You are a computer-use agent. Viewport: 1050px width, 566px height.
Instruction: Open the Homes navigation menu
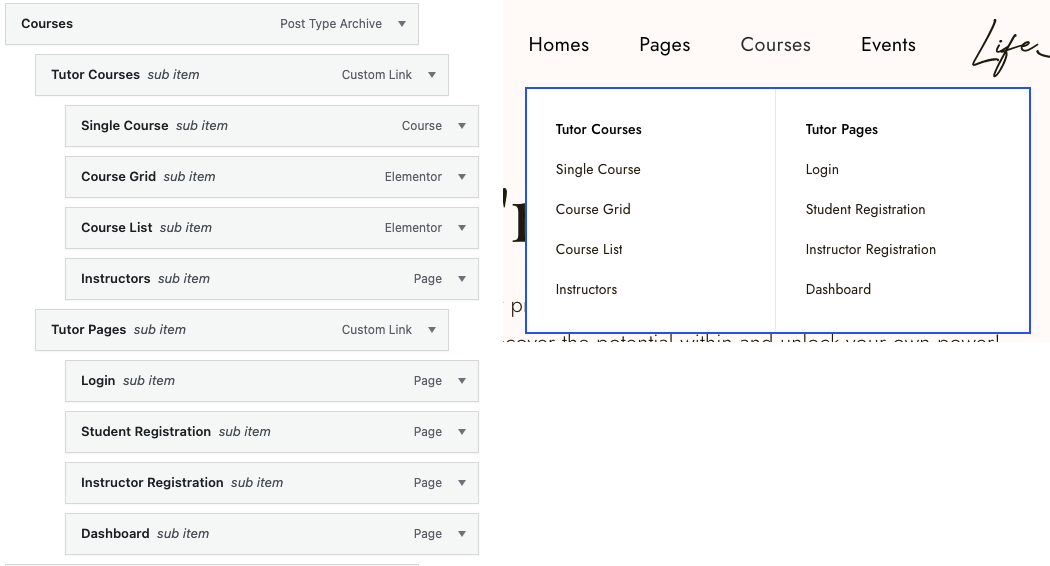click(x=558, y=45)
